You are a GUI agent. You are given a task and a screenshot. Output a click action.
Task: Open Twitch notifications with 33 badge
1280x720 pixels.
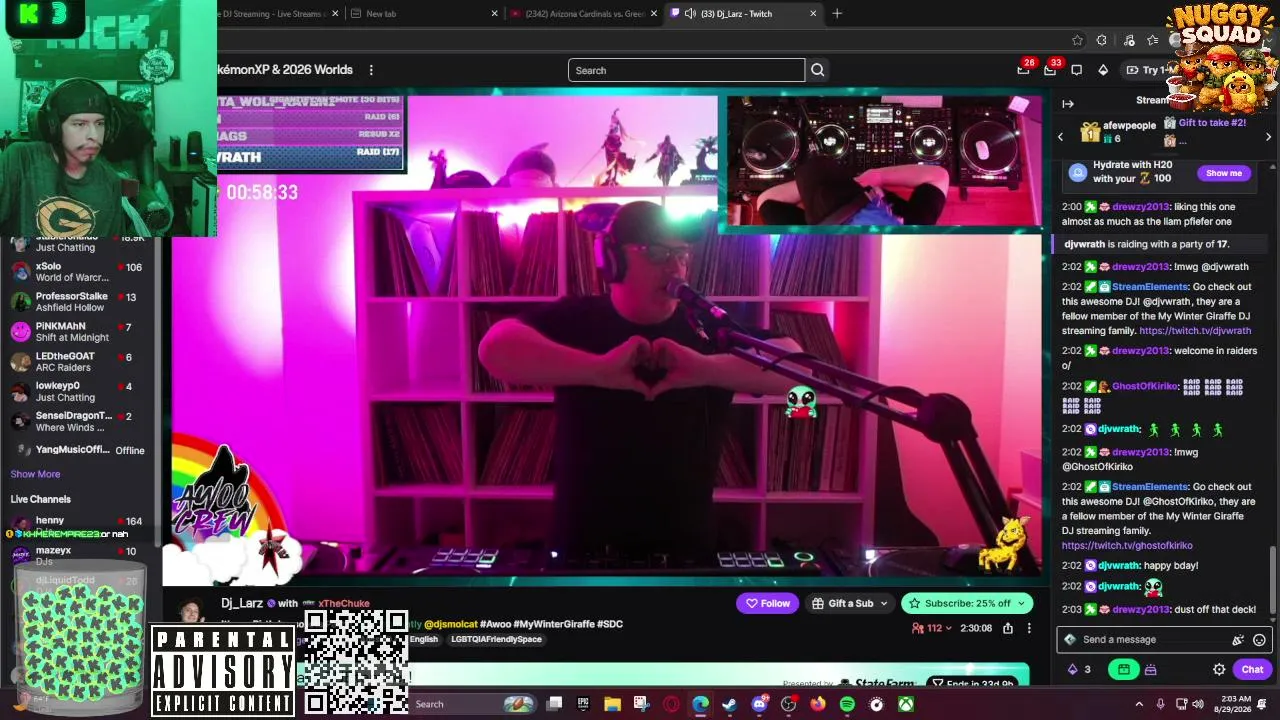[x=1050, y=70]
